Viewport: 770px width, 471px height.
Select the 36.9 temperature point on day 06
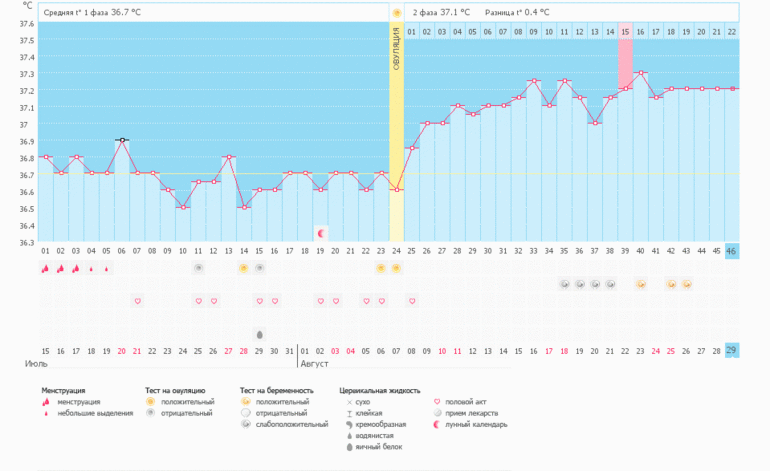coord(122,140)
